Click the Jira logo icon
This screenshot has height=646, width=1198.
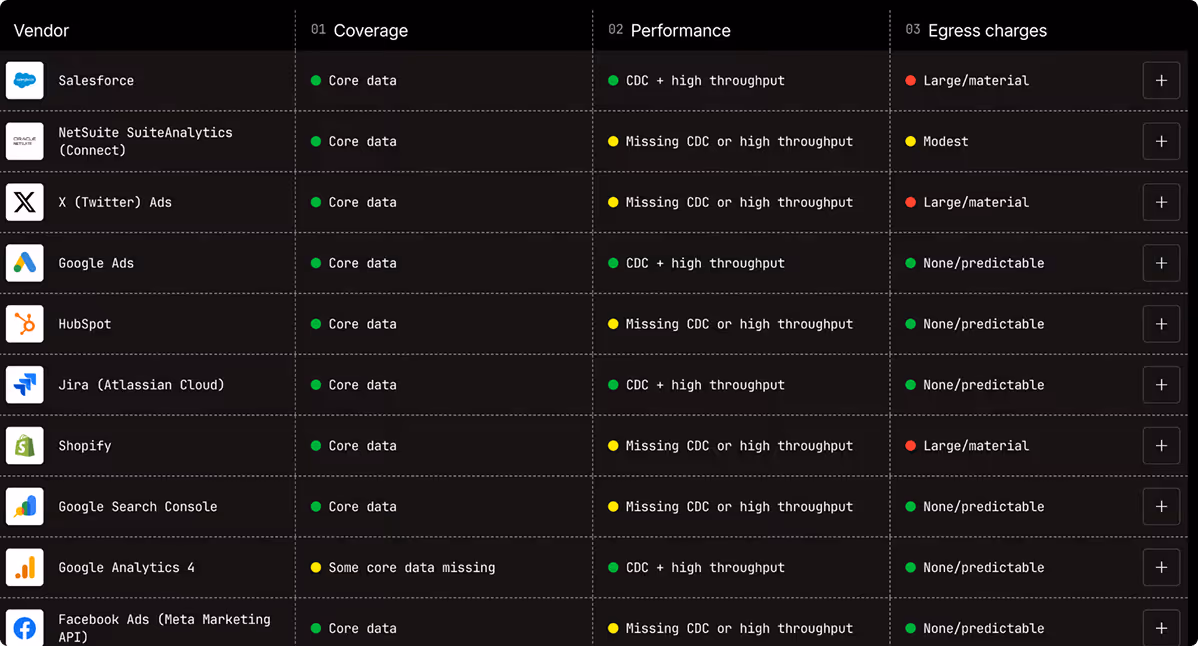24,385
